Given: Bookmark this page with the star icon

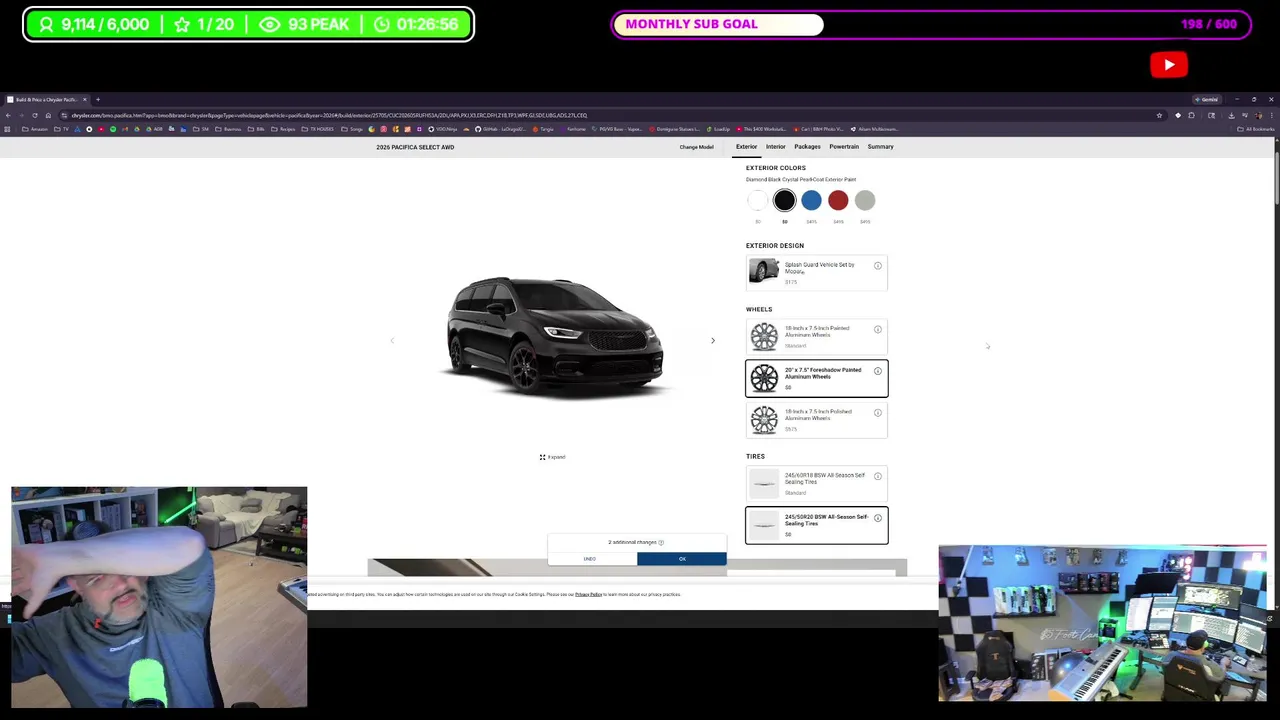Looking at the screenshot, I should click(1159, 115).
